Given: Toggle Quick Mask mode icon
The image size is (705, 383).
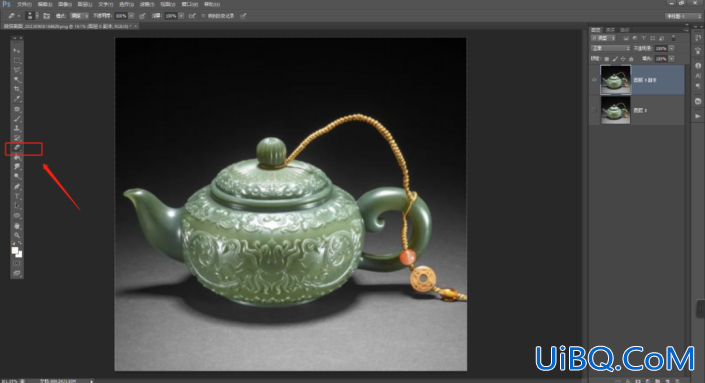Looking at the screenshot, I should pyautogui.click(x=17, y=263).
